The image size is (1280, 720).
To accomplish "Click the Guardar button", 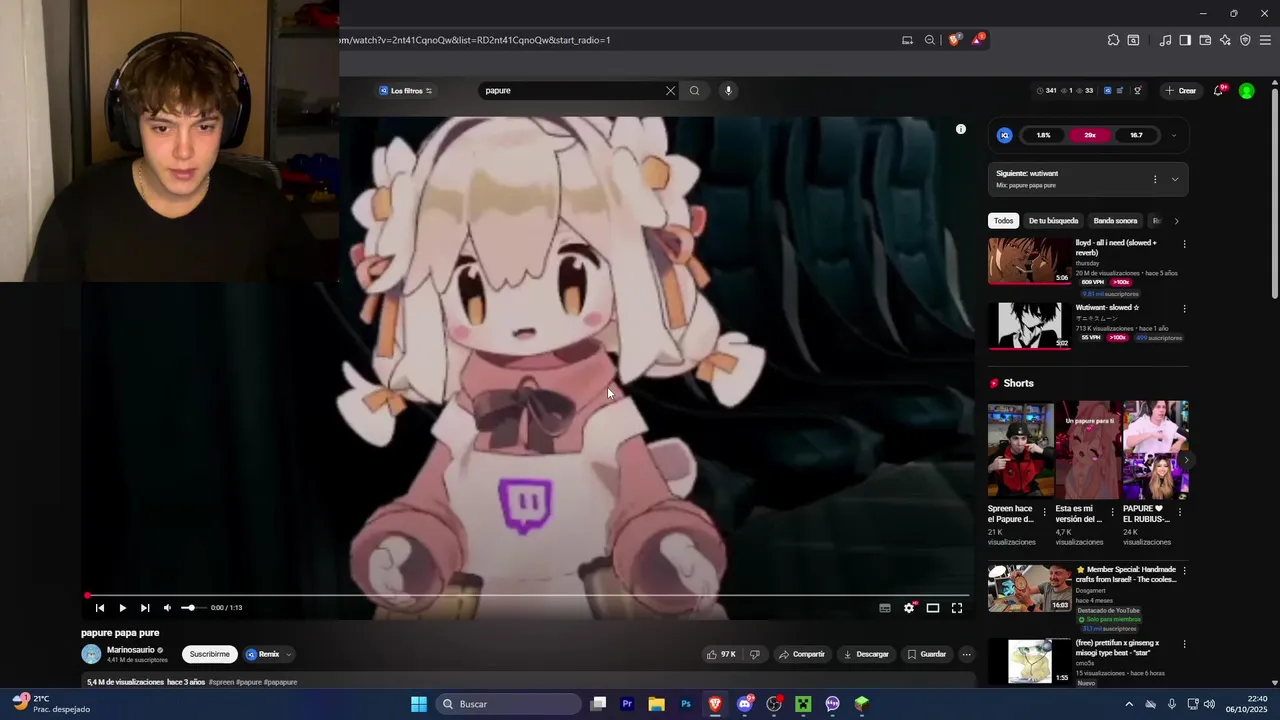I will click(927, 654).
